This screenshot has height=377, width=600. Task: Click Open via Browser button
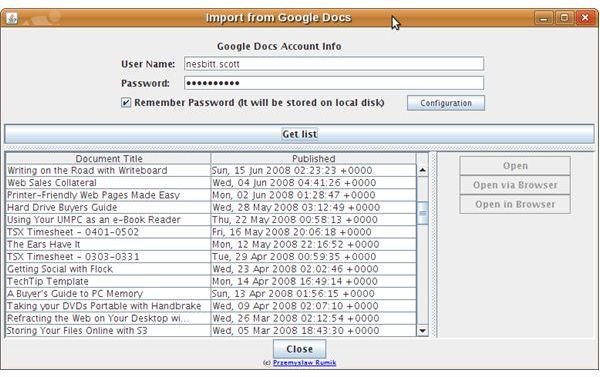coord(515,185)
